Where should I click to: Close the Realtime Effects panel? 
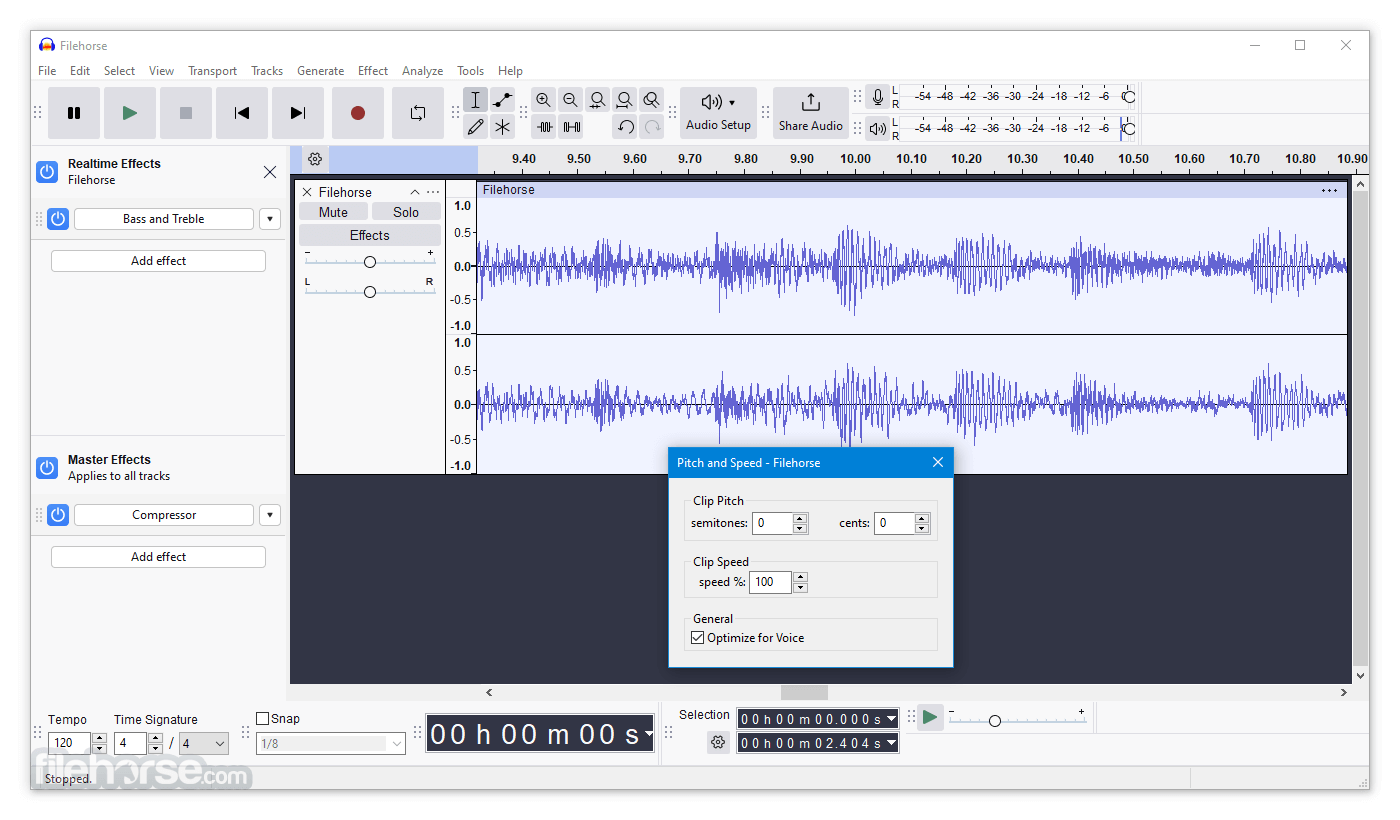click(270, 172)
